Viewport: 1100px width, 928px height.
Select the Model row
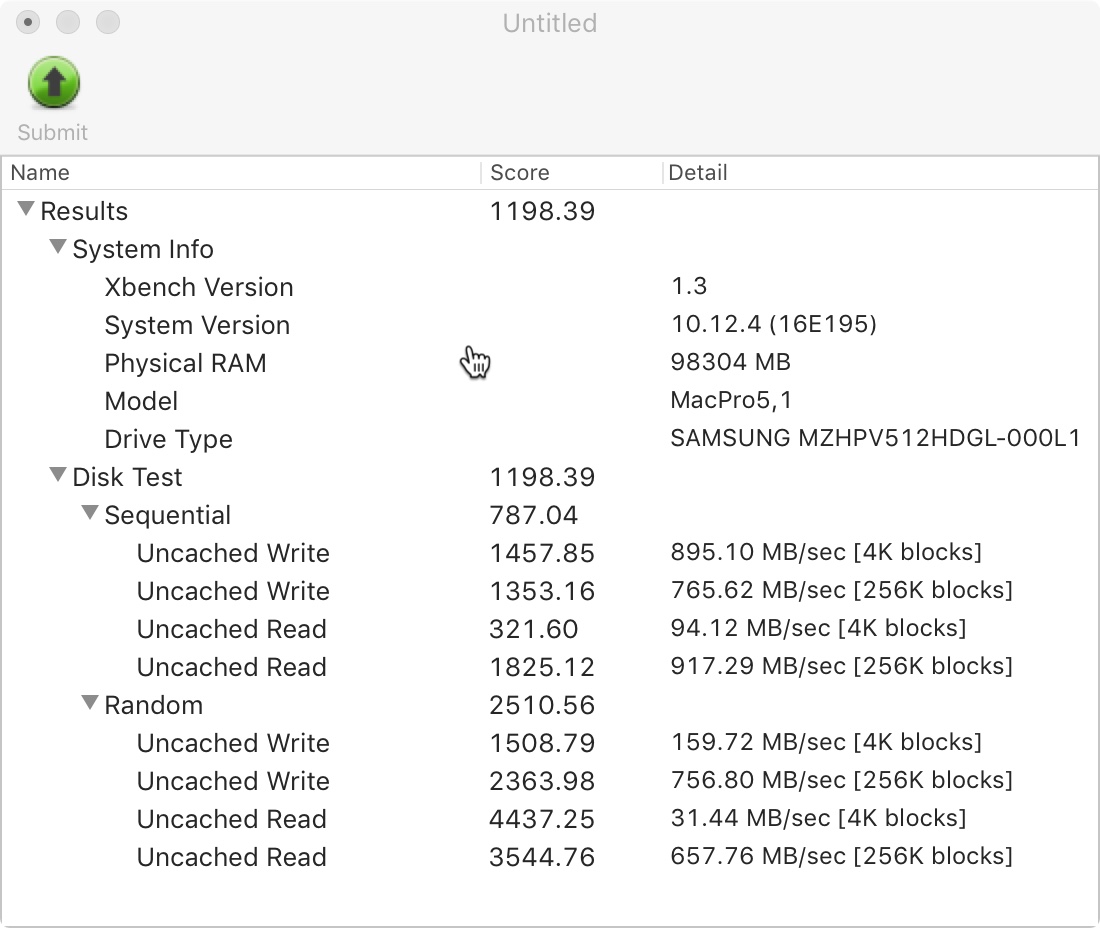pos(141,401)
